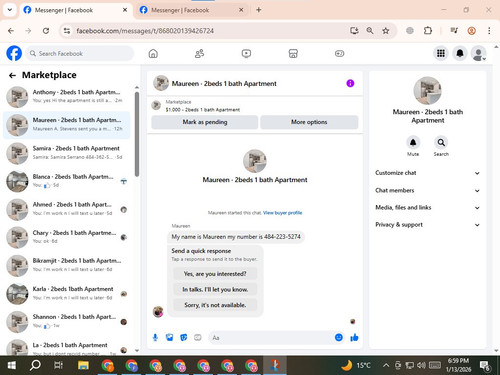Open File Explorer from taskbar

coord(83,365)
